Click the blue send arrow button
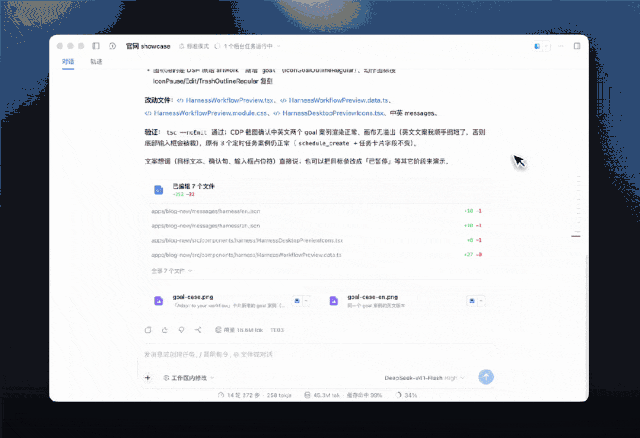Viewport: 640px width, 438px height. pos(486,377)
